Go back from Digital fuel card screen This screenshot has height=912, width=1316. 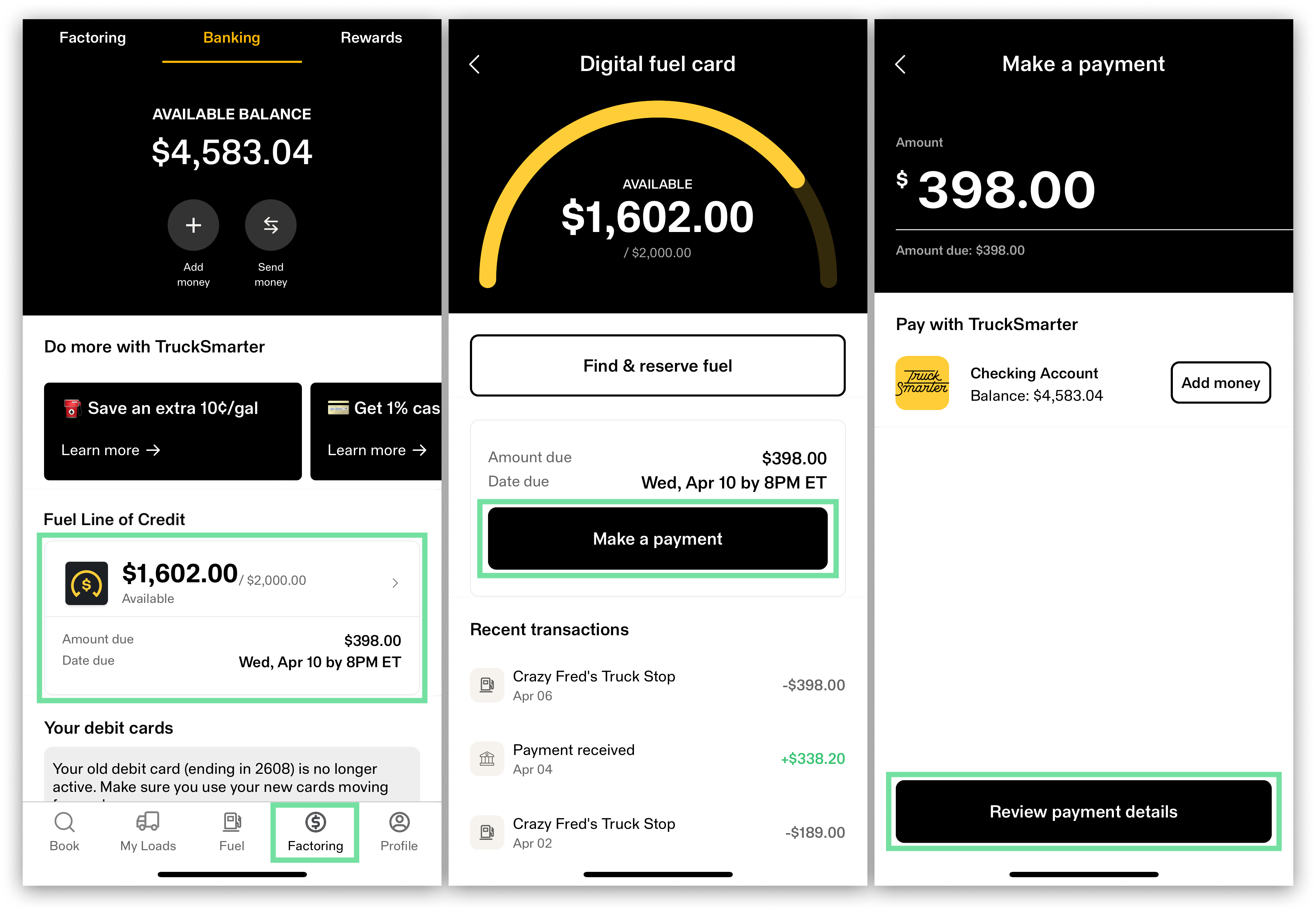pos(475,64)
